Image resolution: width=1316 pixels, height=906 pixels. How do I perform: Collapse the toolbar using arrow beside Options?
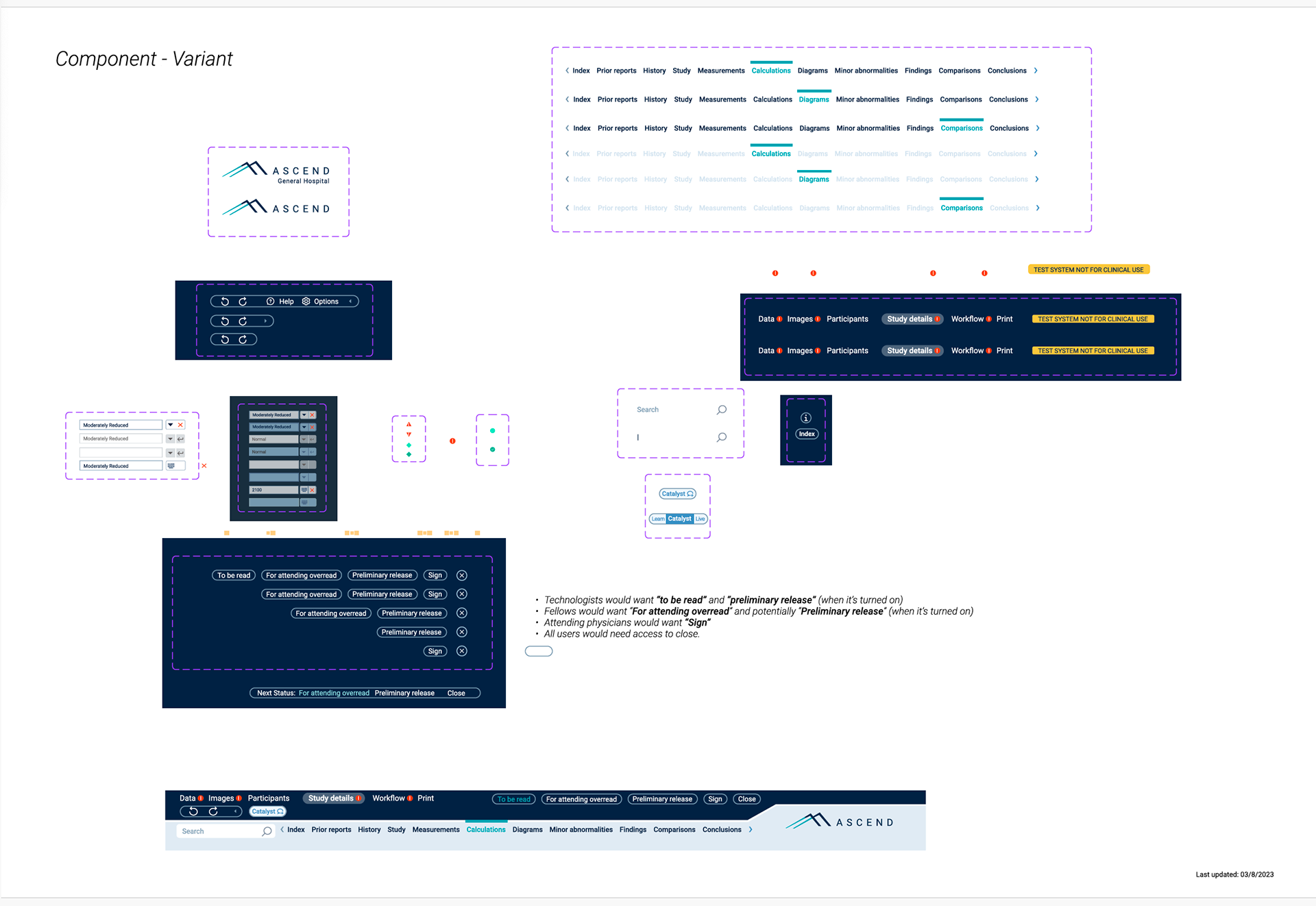(x=351, y=302)
